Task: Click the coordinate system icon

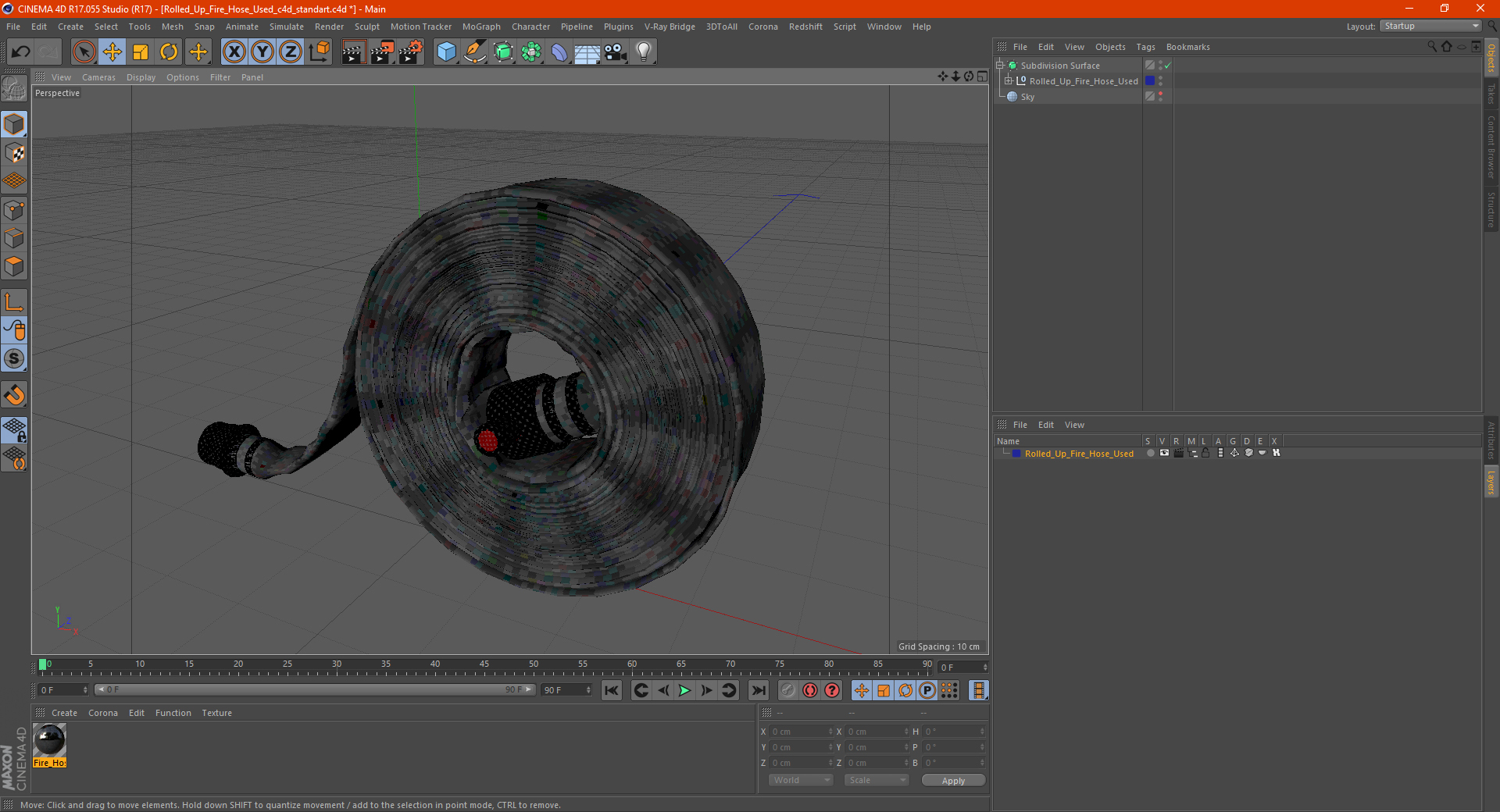Action: [x=320, y=52]
